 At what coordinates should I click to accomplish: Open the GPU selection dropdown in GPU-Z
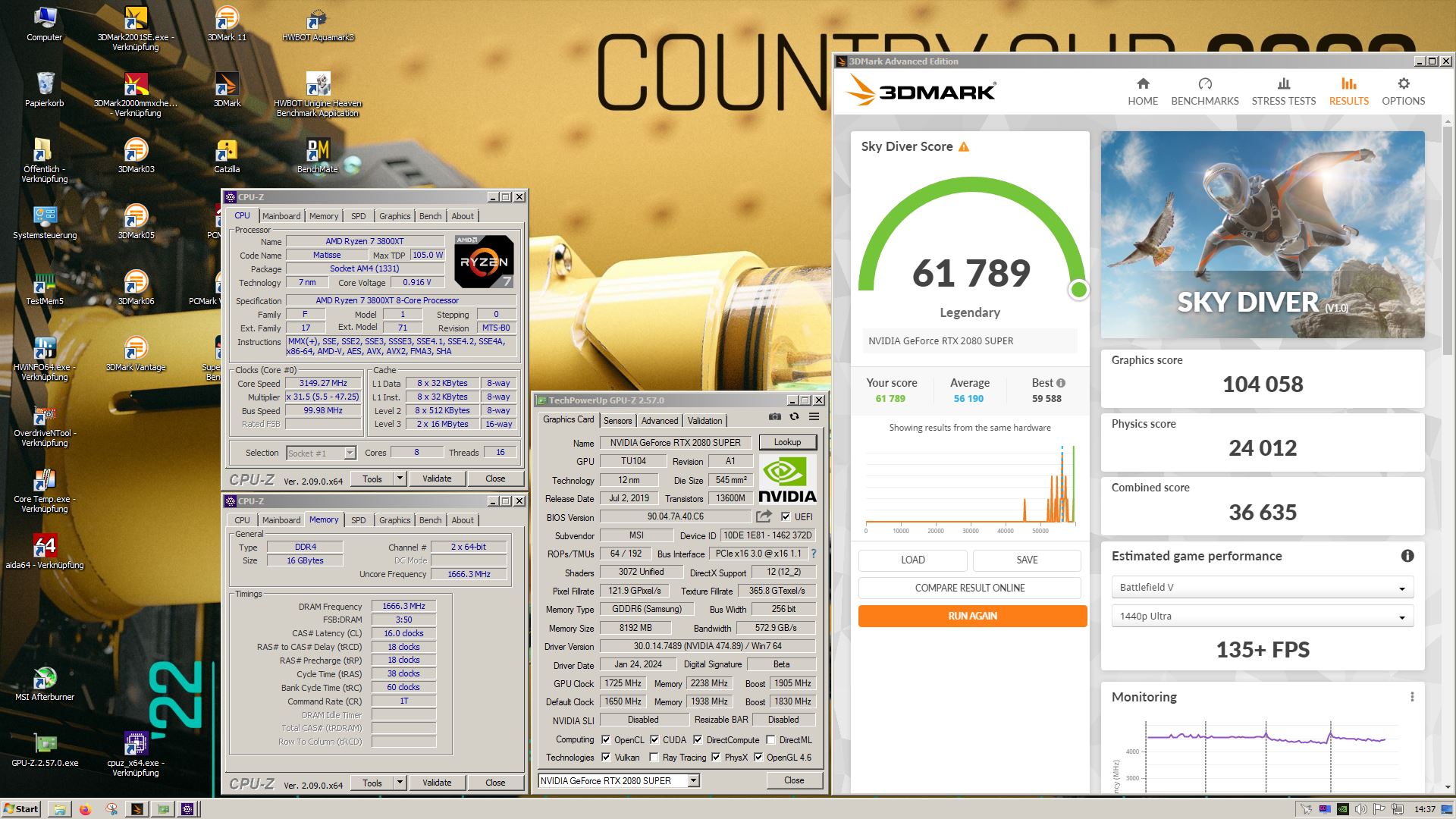(x=619, y=780)
